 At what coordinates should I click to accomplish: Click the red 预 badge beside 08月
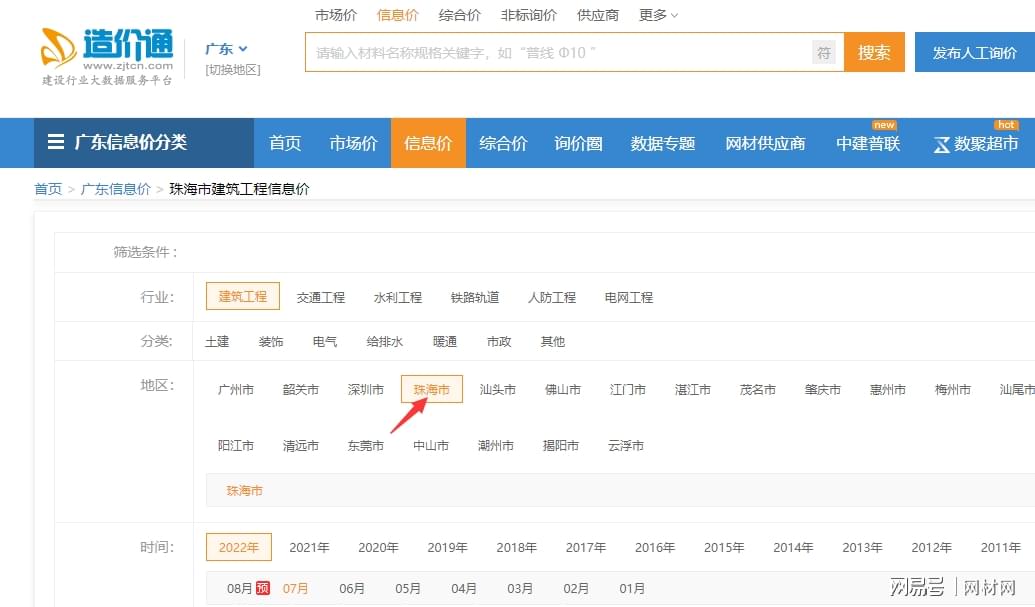[263, 588]
